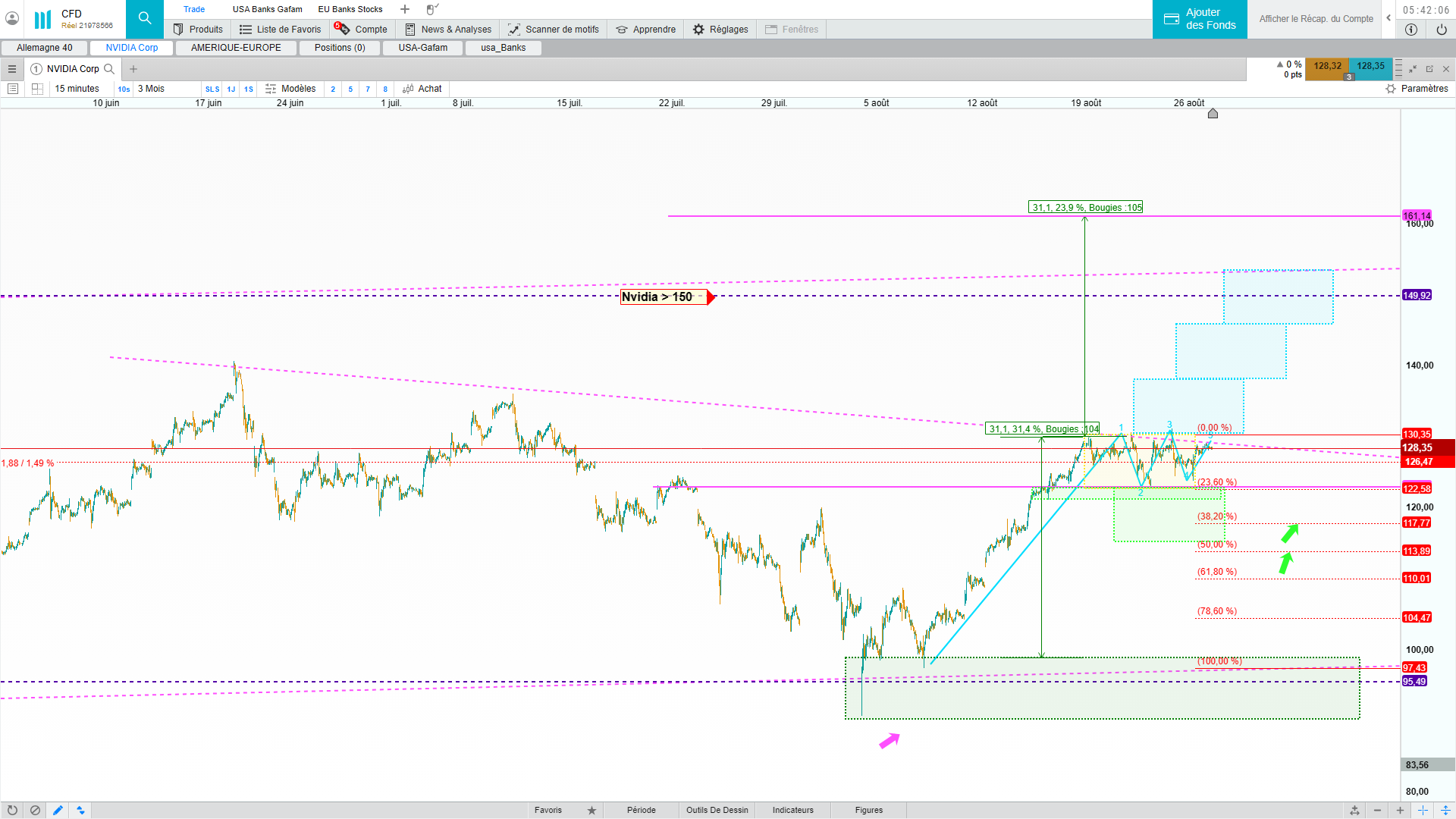Screen dimensions: 1456x819
Task: Toggle the 10s interval button
Action: (124, 89)
